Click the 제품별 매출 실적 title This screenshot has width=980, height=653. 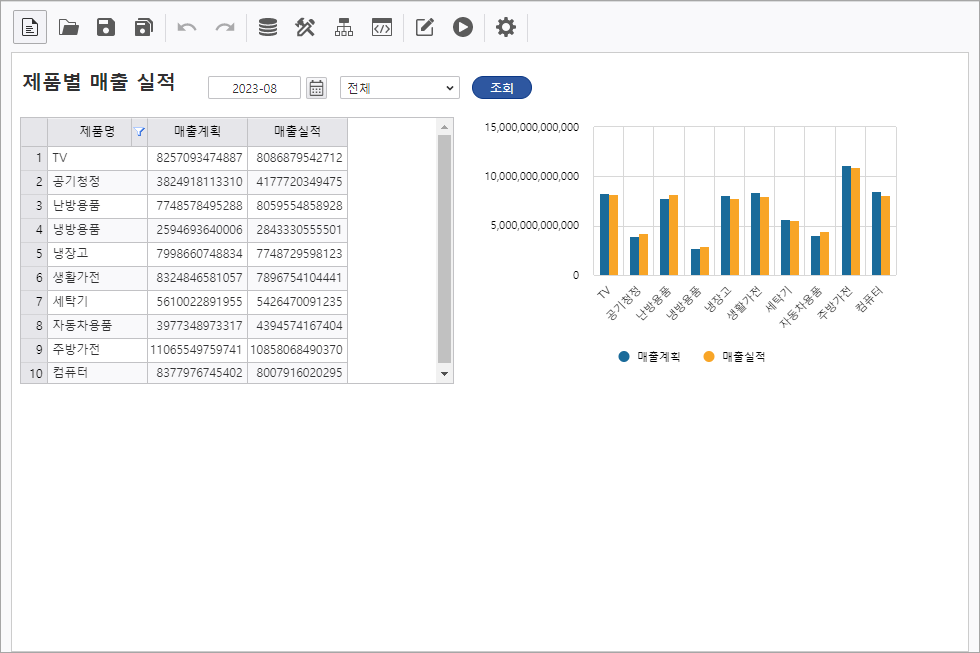click(x=99, y=82)
